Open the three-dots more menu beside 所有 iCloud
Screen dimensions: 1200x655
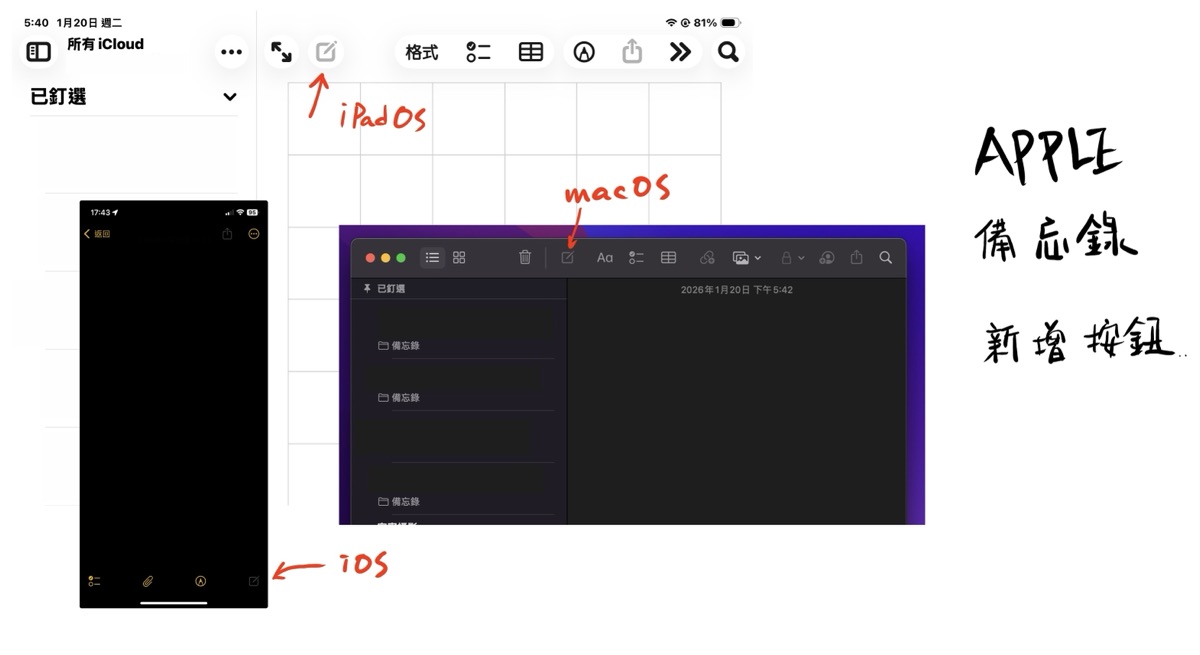231,52
